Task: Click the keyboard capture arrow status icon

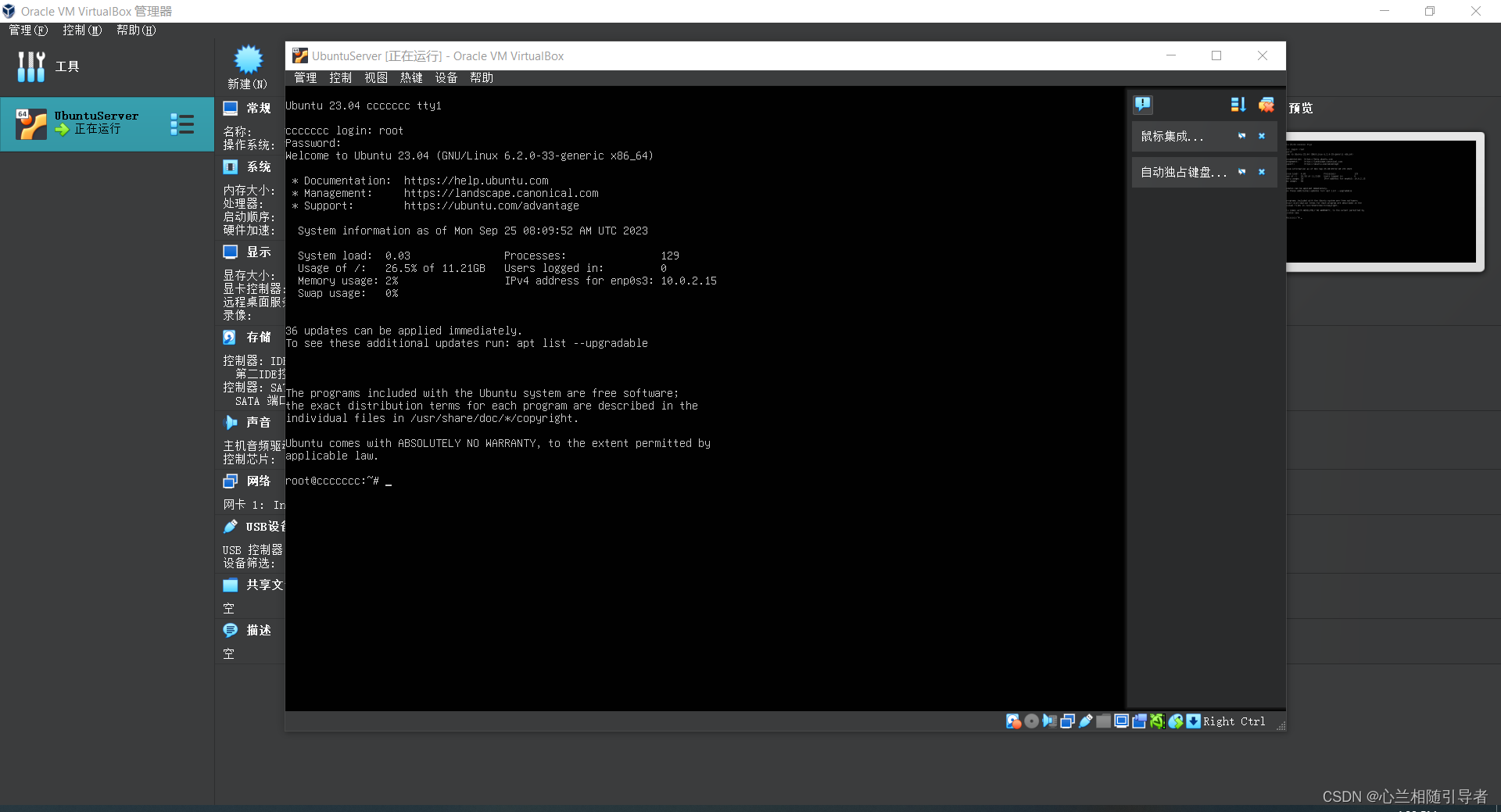Action: (1194, 721)
